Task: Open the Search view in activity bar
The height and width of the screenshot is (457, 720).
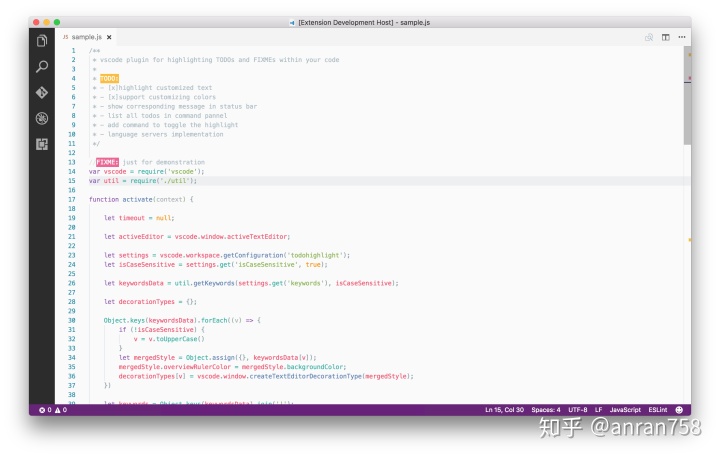Action: pyautogui.click(x=42, y=67)
